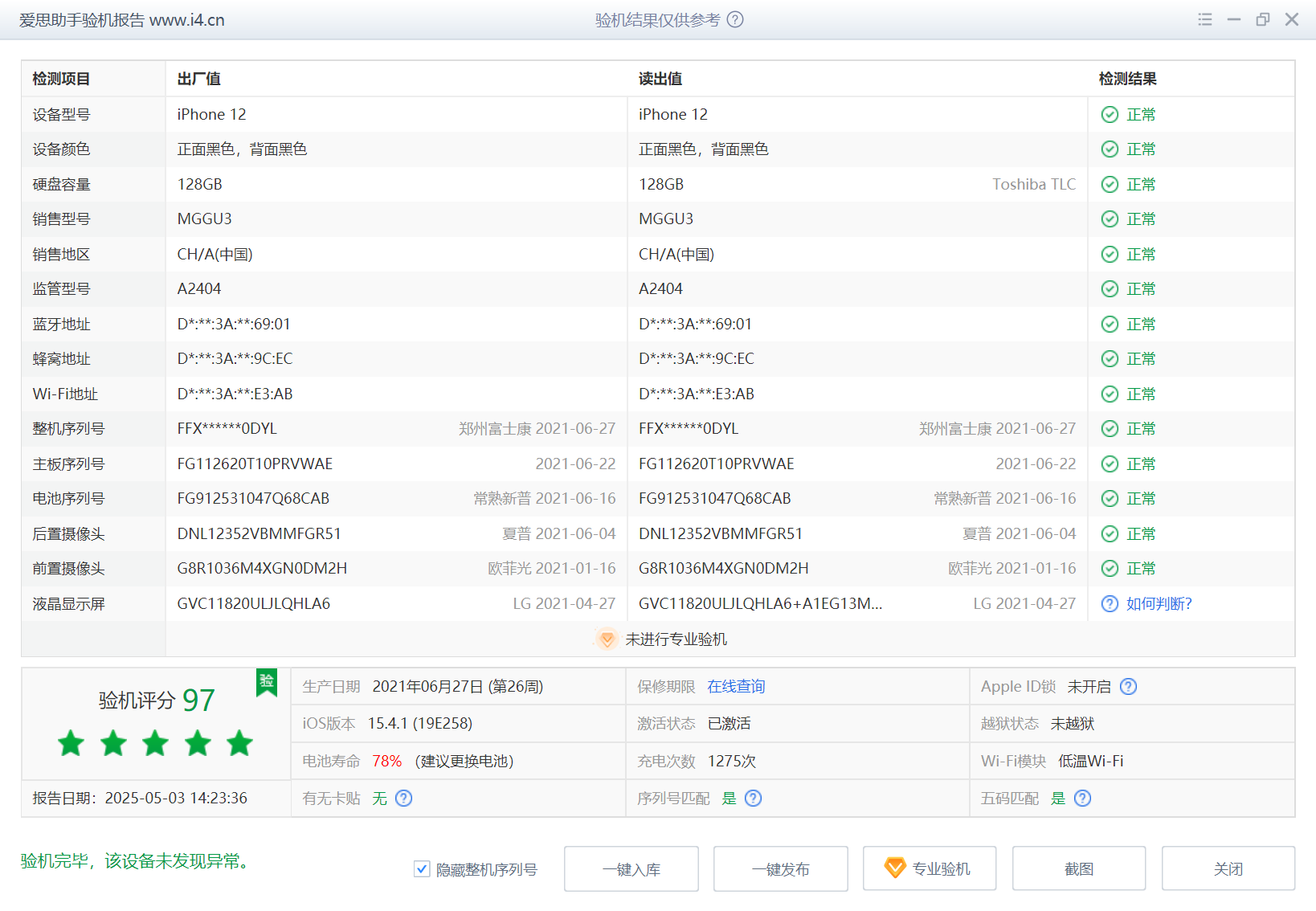This screenshot has width=1316, height=911.
Task: Click the read front camera serial G8R1036M4XGN0DM2H
Action: pos(723,569)
